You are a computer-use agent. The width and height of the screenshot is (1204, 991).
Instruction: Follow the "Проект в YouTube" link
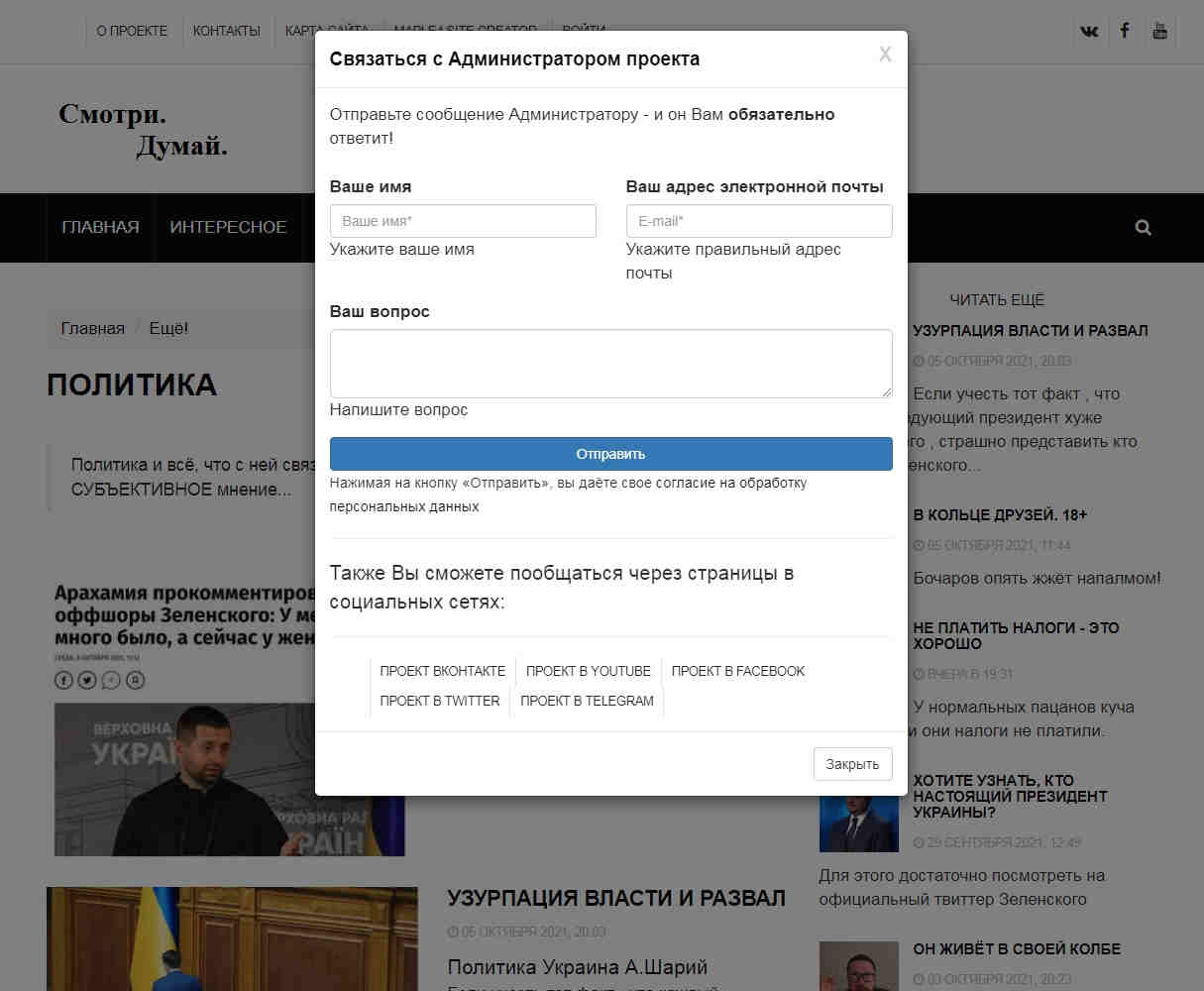tap(588, 671)
